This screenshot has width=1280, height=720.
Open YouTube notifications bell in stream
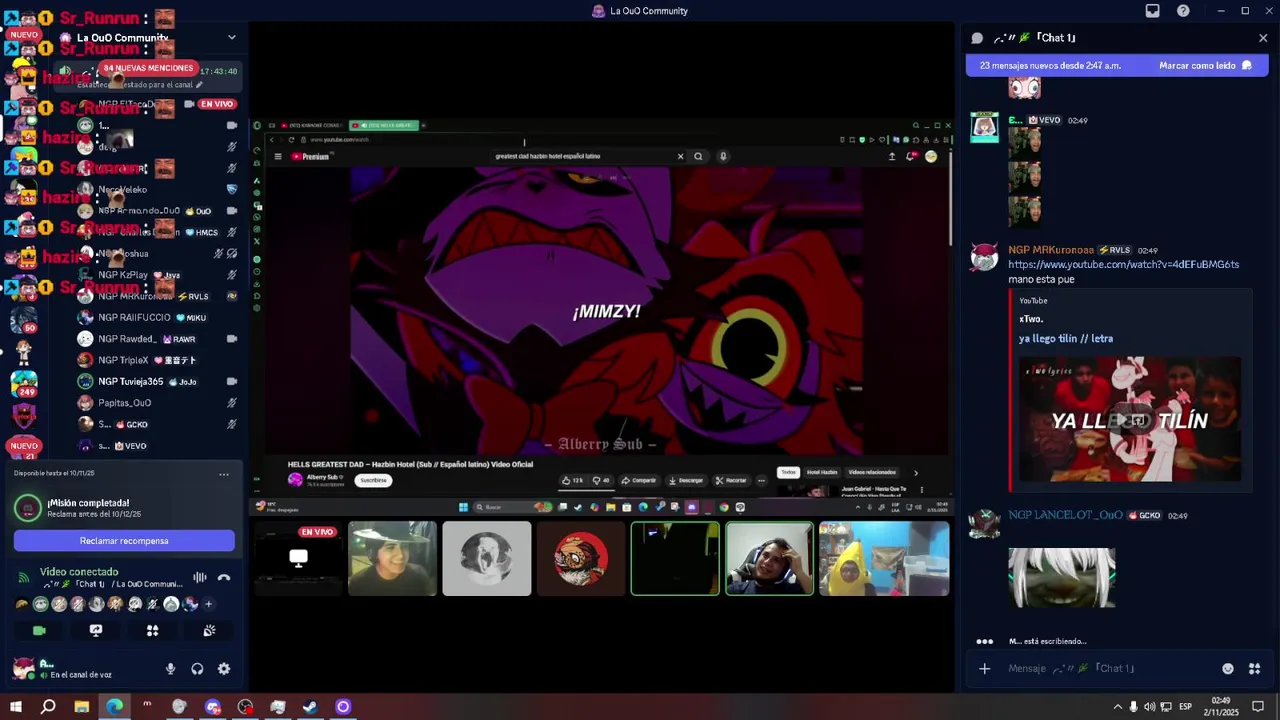point(910,156)
